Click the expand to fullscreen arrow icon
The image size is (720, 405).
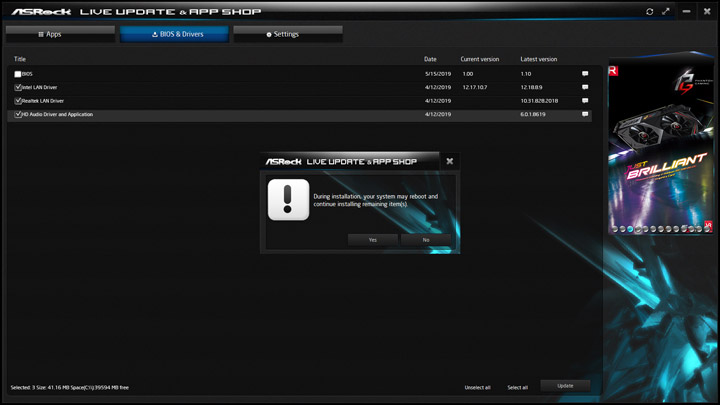tap(666, 11)
